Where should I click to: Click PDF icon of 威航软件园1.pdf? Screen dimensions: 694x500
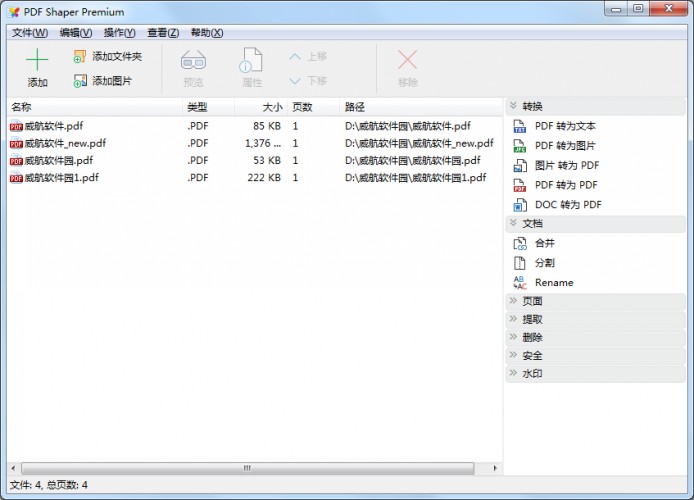[16, 178]
